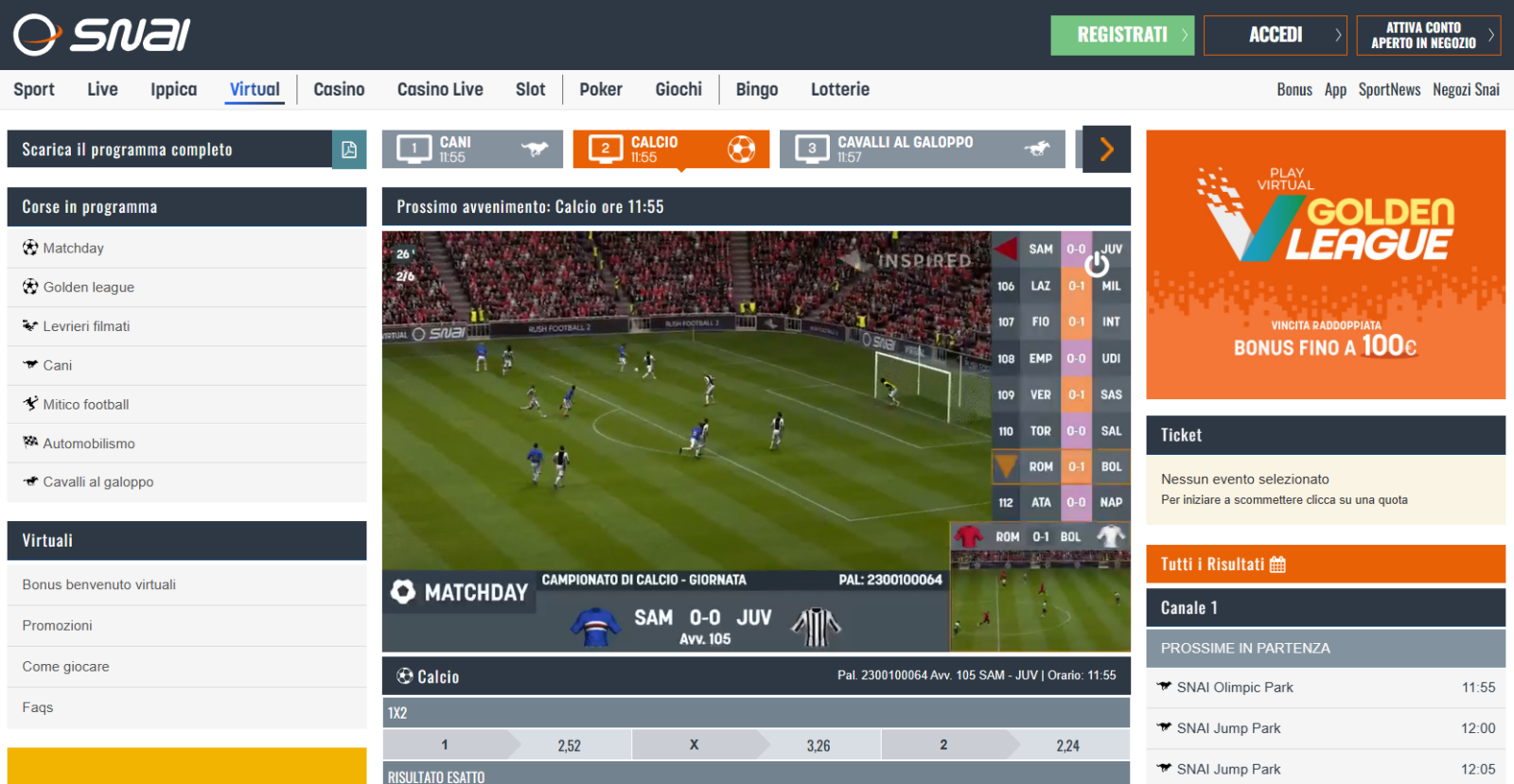Click the green Registrati button
This screenshot has height=784, width=1514.
(x=1122, y=35)
